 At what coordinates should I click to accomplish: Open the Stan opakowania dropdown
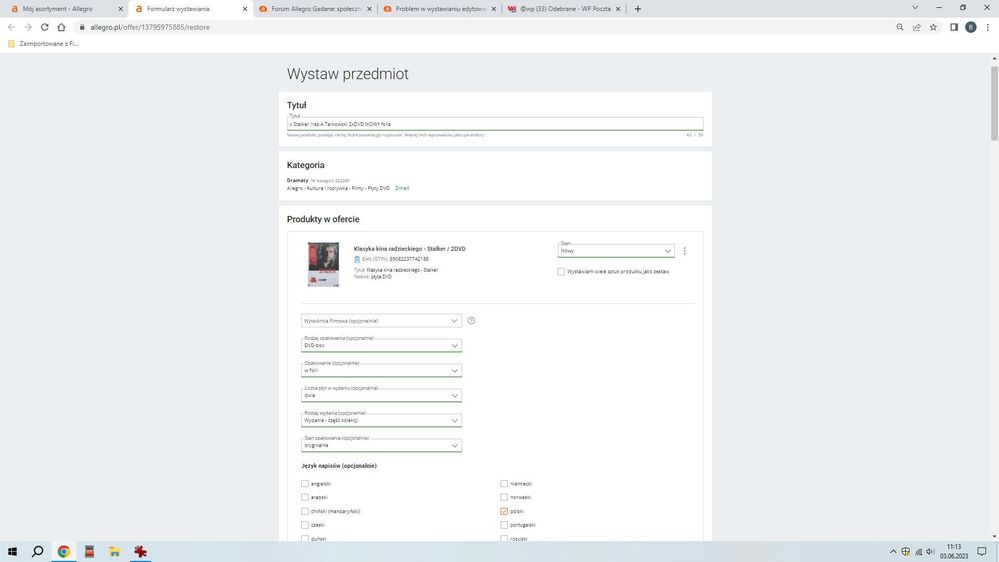pyautogui.click(x=381, y=445)
